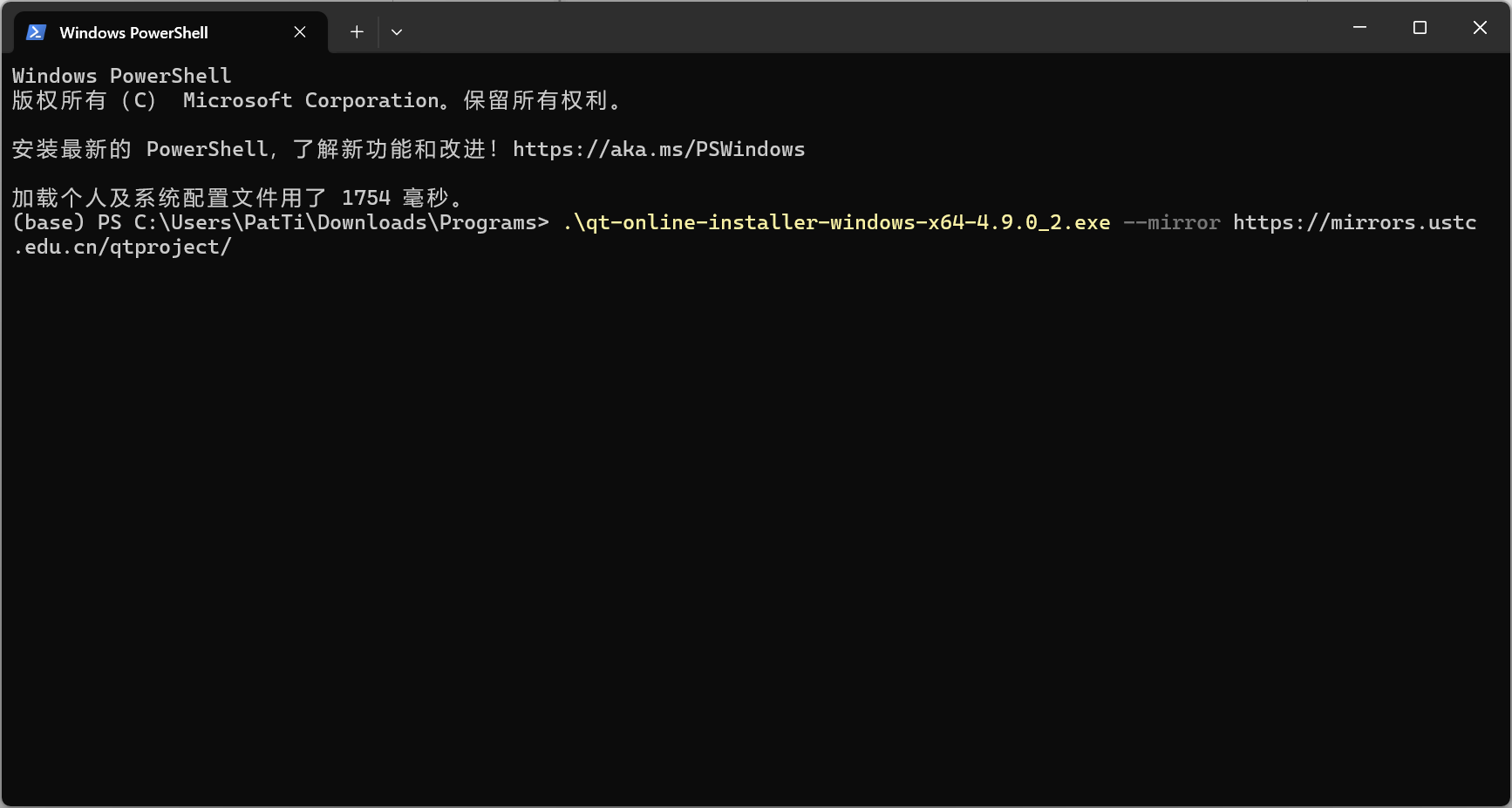The width and height of the screenshot is (1512, 808).
Task: Click the mirrors.ustc URL in the command
Action: point(1354,222)
